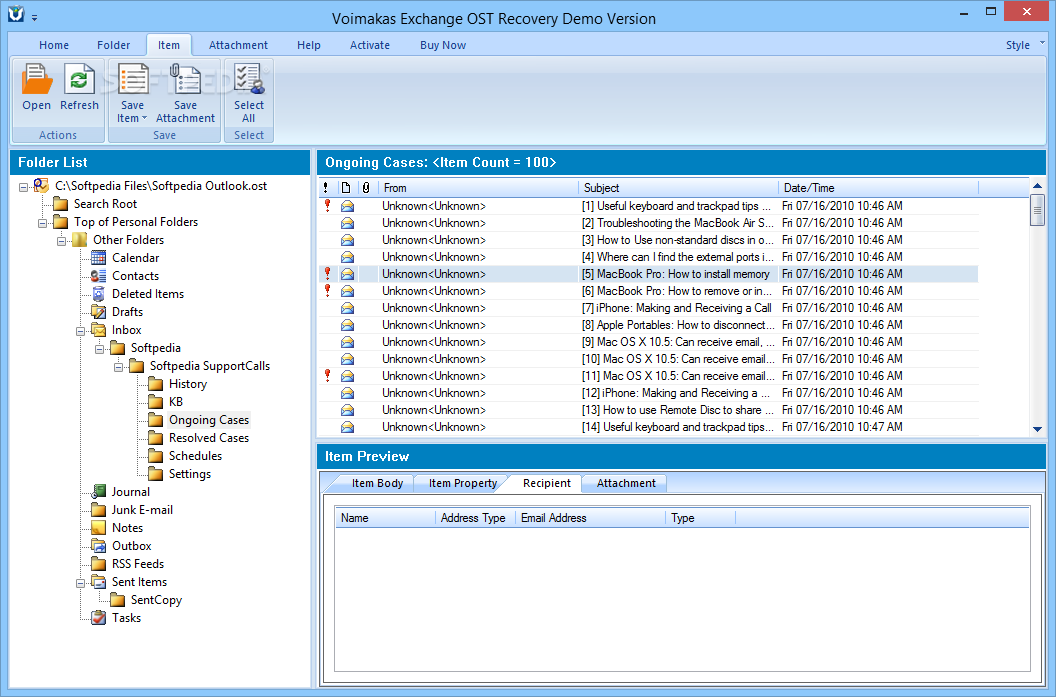Select the SentCopy folder

[156, 600]
